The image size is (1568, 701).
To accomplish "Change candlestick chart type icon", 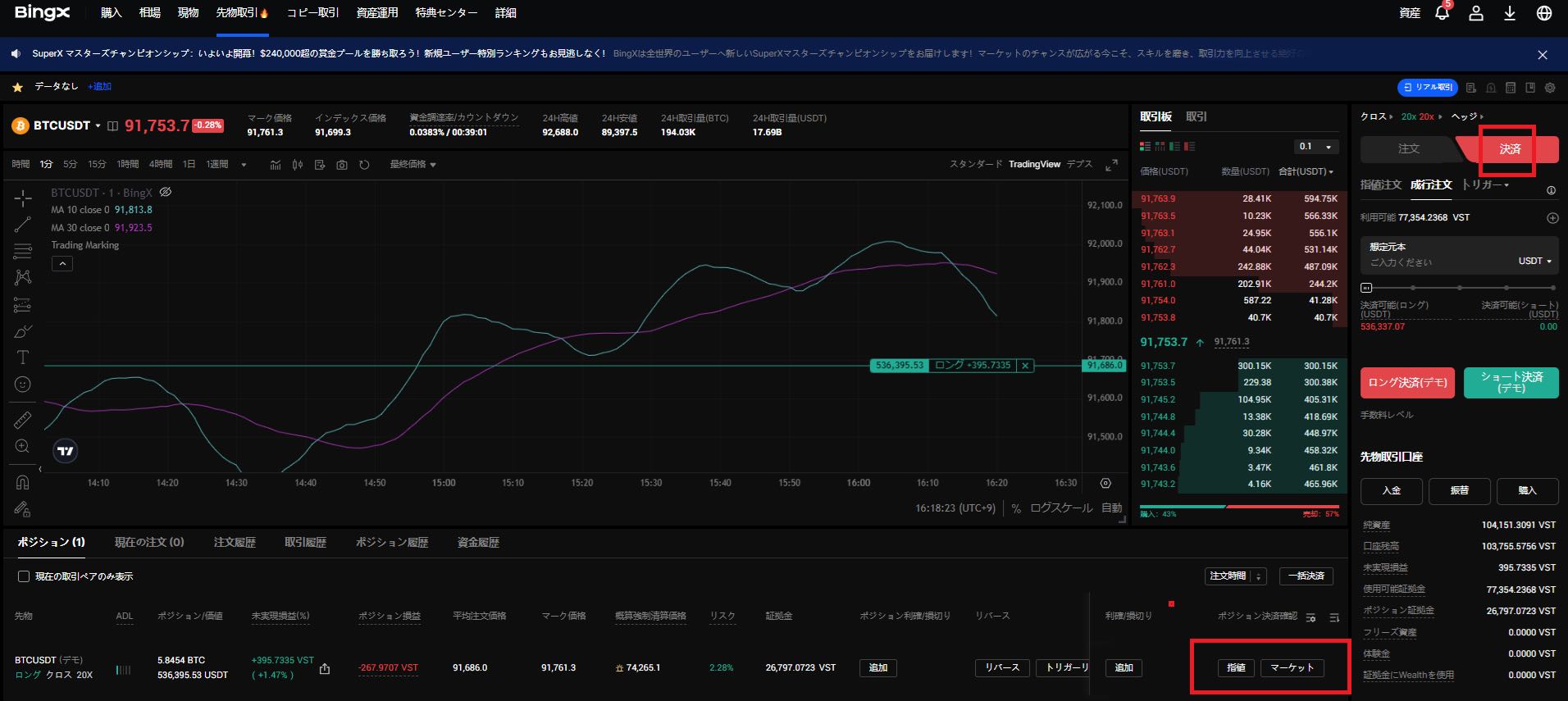I will (298, 165).
